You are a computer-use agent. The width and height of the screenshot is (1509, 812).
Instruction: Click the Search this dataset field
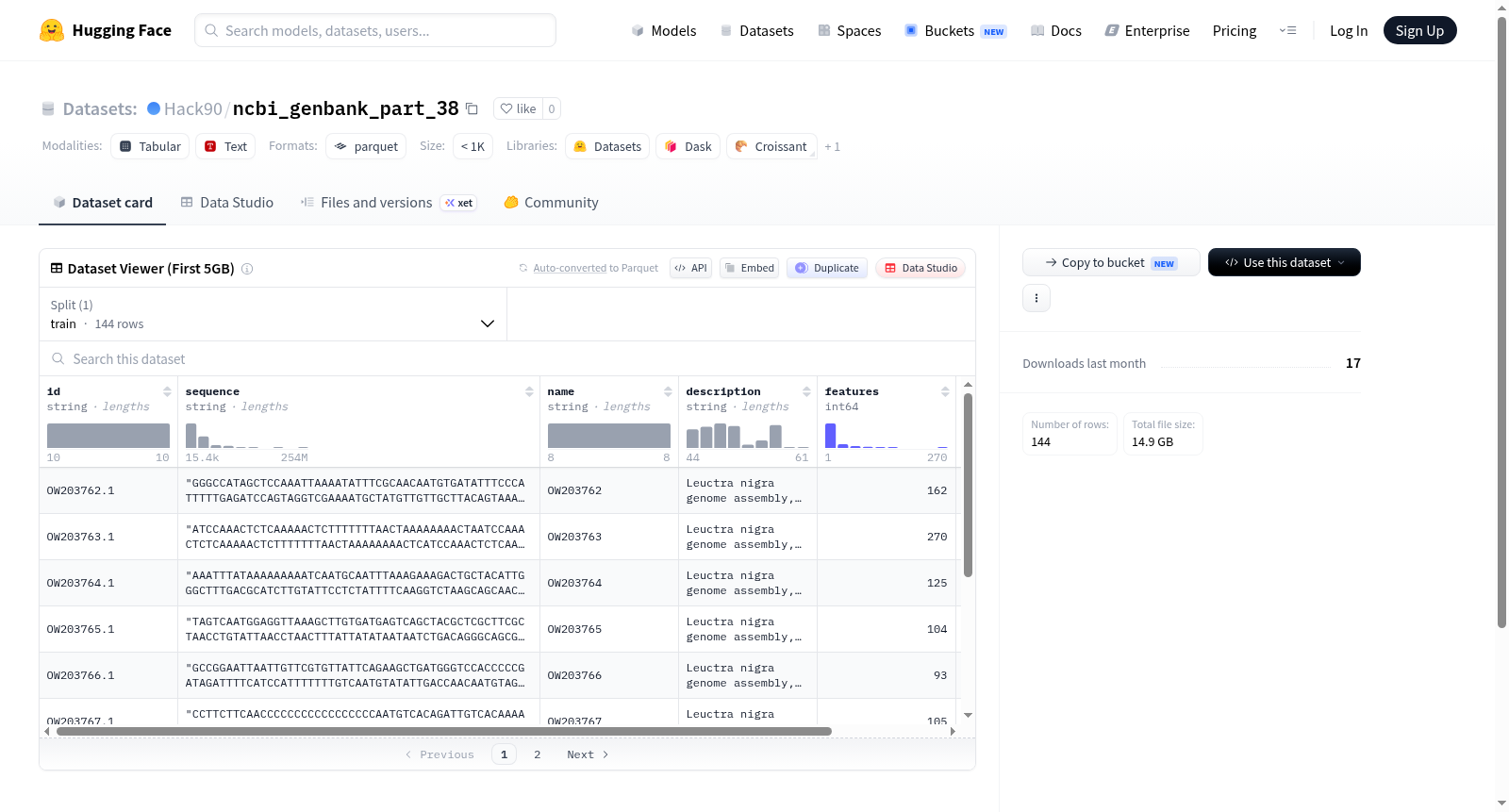coord(507,359)
